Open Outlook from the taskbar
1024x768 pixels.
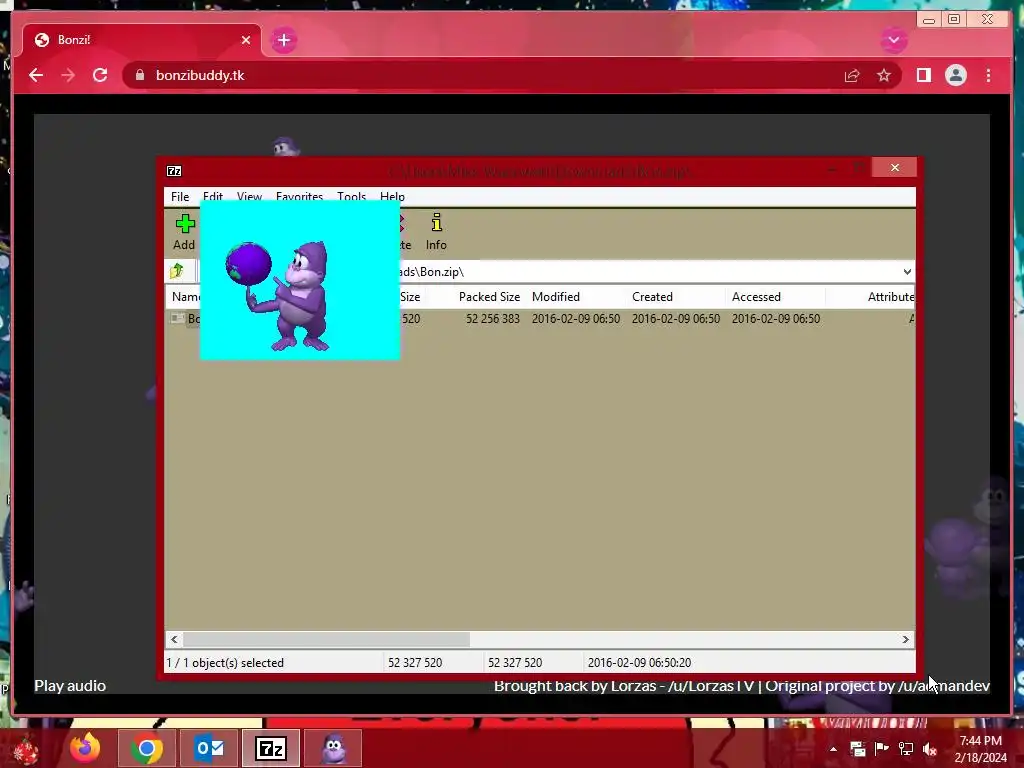(209, 748)
